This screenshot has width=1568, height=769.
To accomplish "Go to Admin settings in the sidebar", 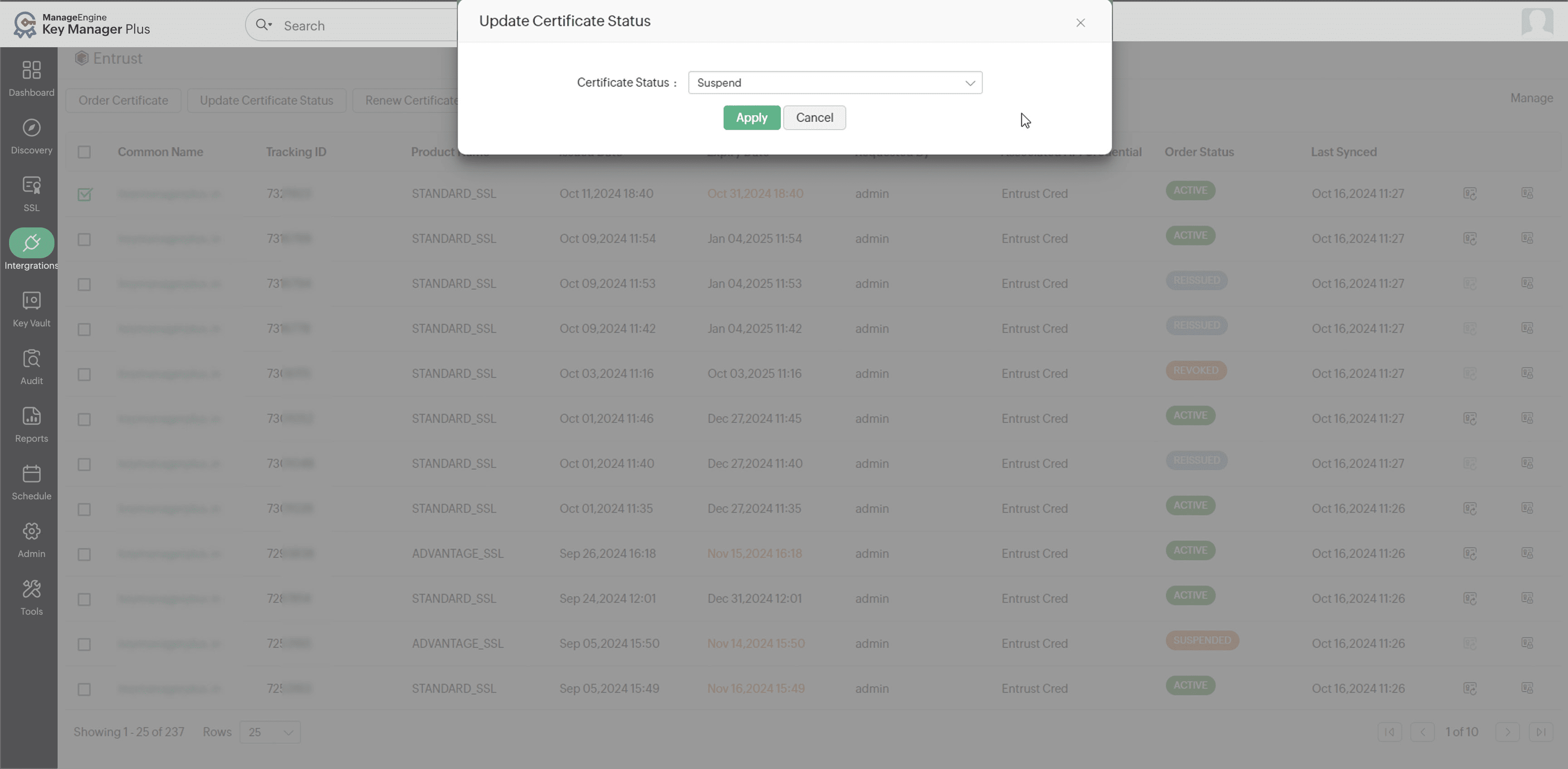I will click(31, 539).
